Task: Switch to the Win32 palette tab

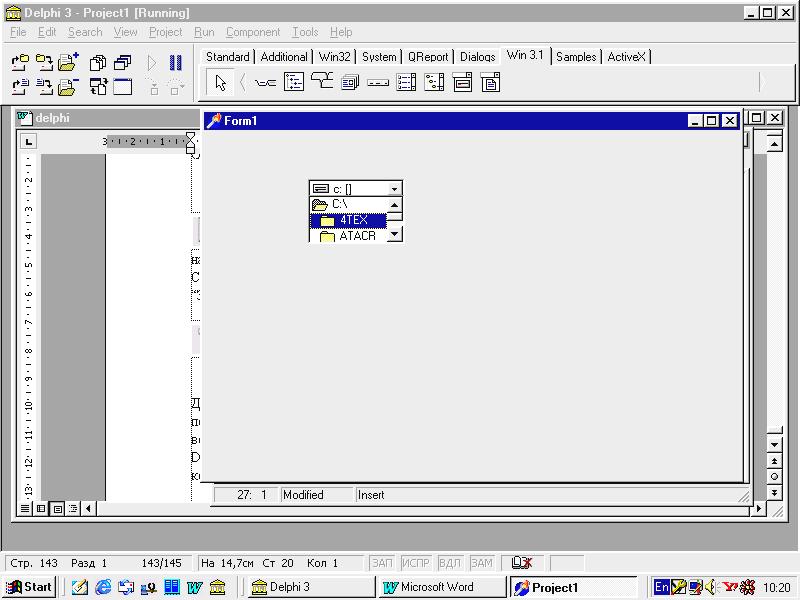Action: click(x=334, y=57)
